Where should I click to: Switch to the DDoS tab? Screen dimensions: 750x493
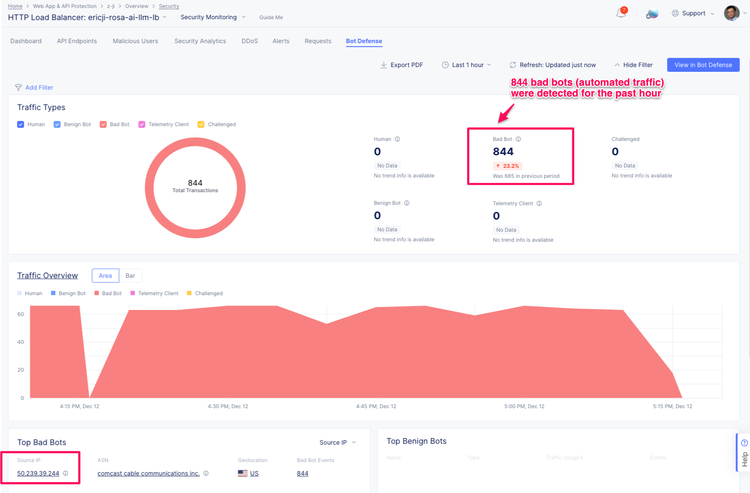[x=249, y=41]
